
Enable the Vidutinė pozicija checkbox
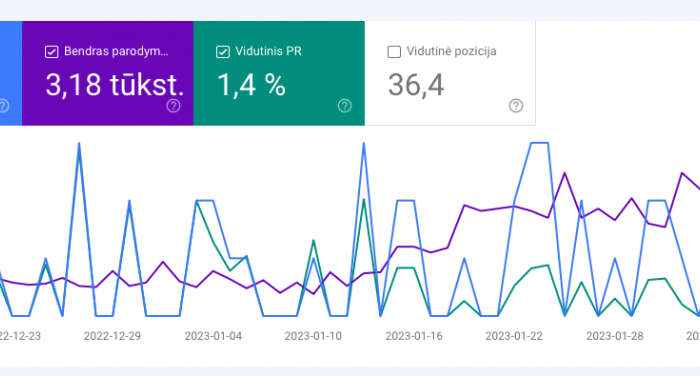(x=394, y=52)
